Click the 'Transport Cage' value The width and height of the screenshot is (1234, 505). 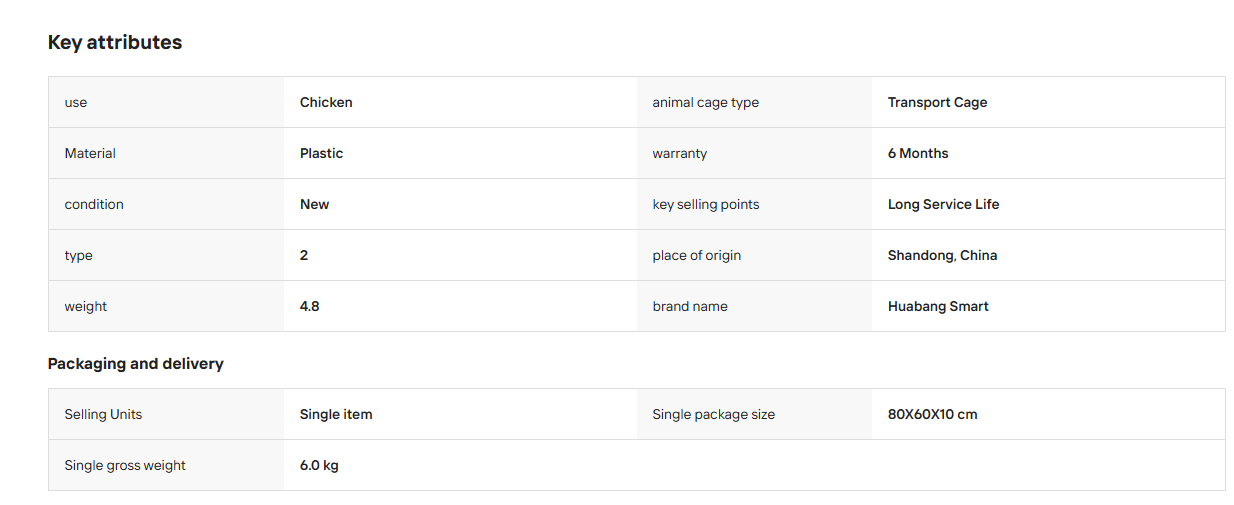click(x=937, y=102)
